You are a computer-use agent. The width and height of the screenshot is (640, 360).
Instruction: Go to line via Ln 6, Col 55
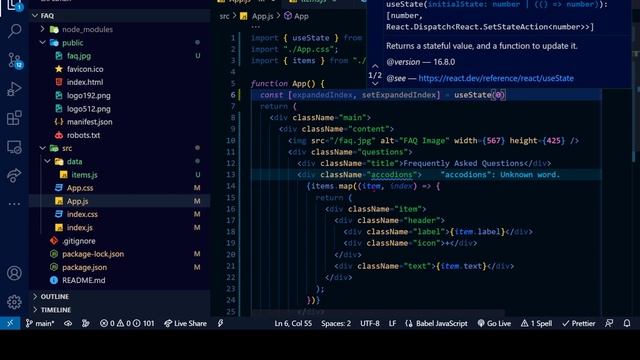click(293, 323)
